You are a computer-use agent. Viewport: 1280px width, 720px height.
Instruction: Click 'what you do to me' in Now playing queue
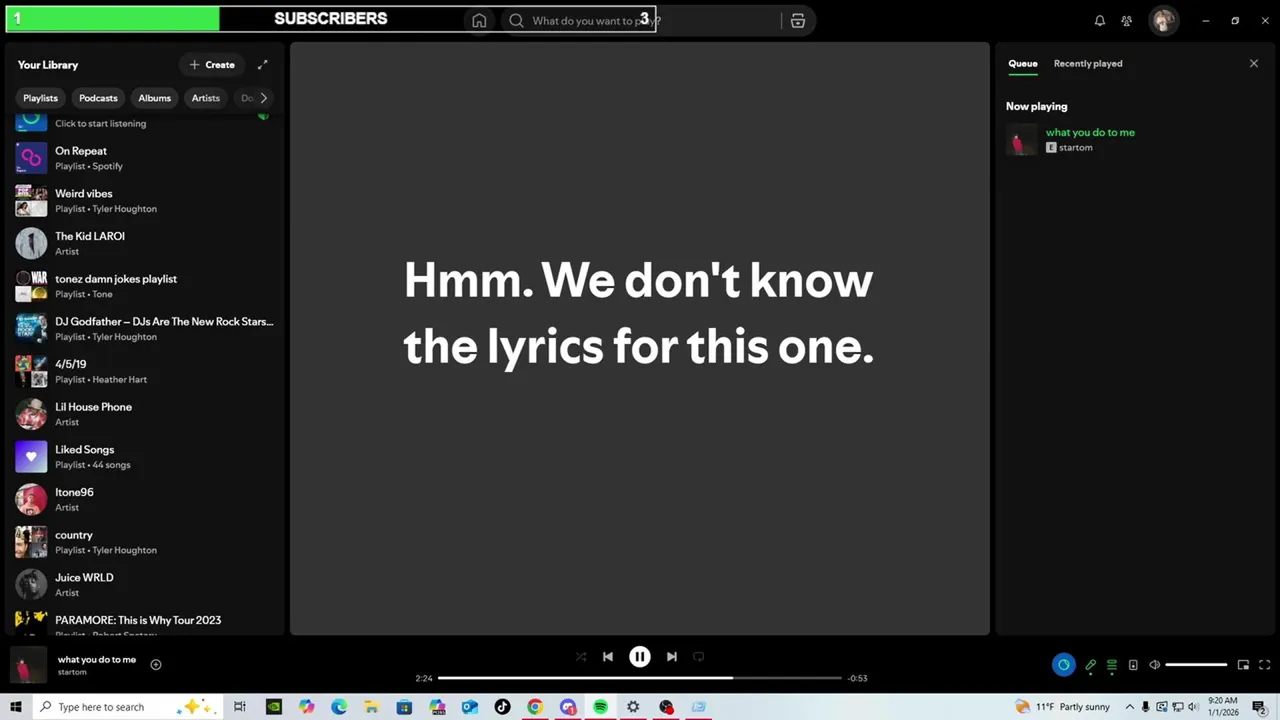(x=1090, y=132)
